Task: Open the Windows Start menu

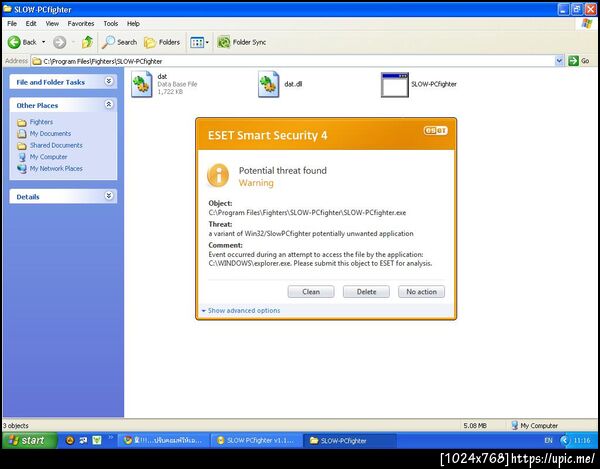Action: pos(29,441)
